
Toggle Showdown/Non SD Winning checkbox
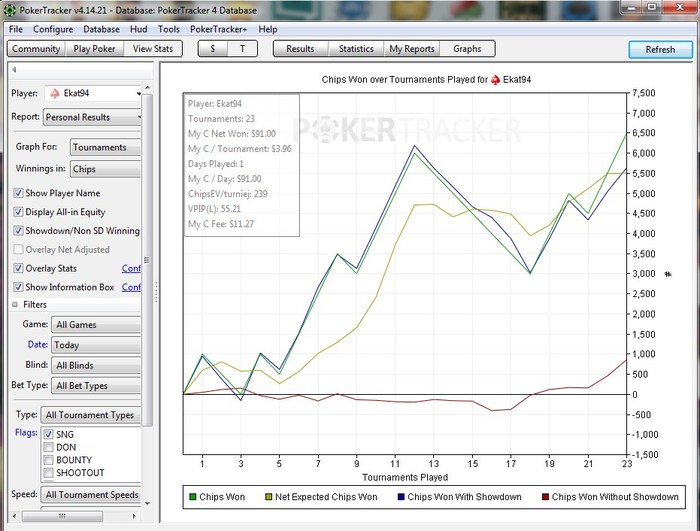click(18, 231)
